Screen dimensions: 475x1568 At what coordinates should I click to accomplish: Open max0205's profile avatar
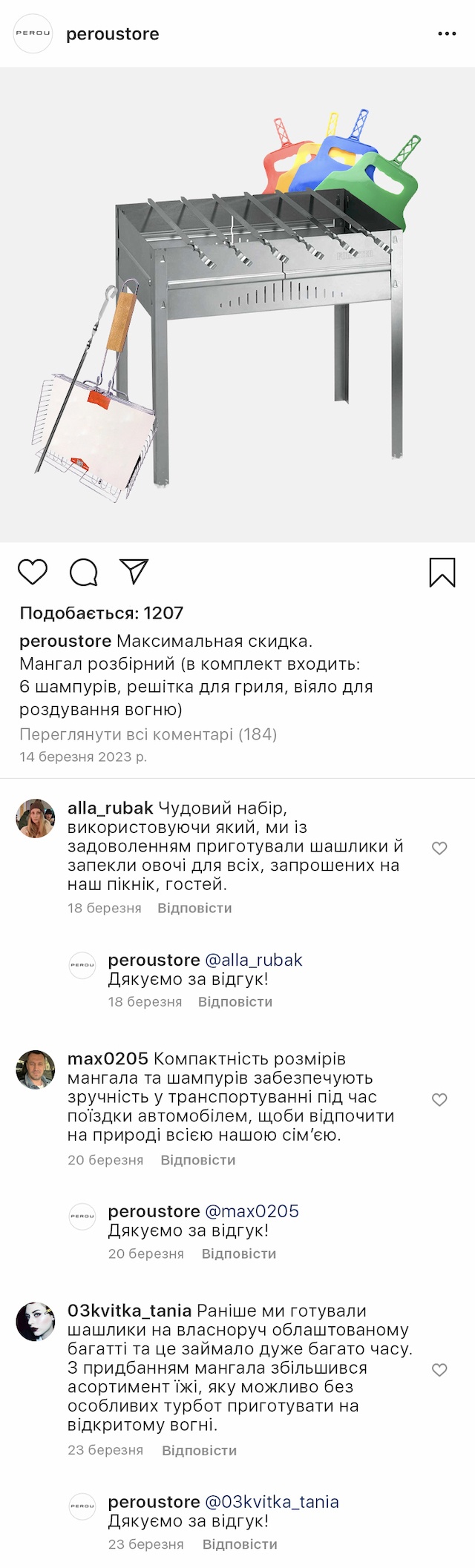[36, 1070]
